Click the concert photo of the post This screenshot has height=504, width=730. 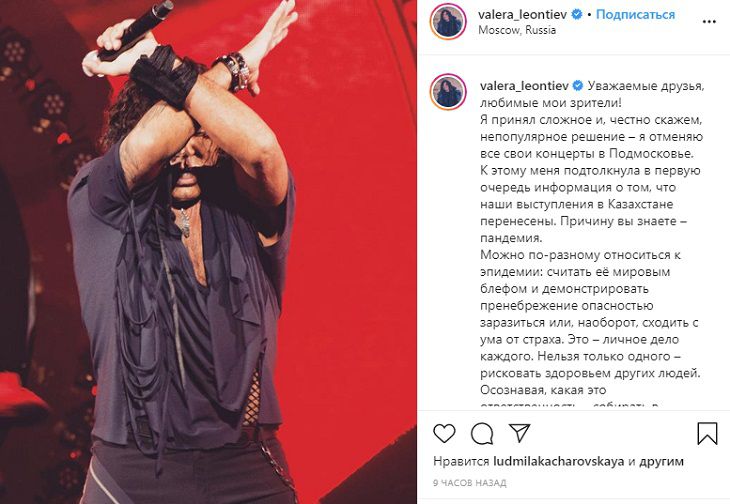point(208,252)
